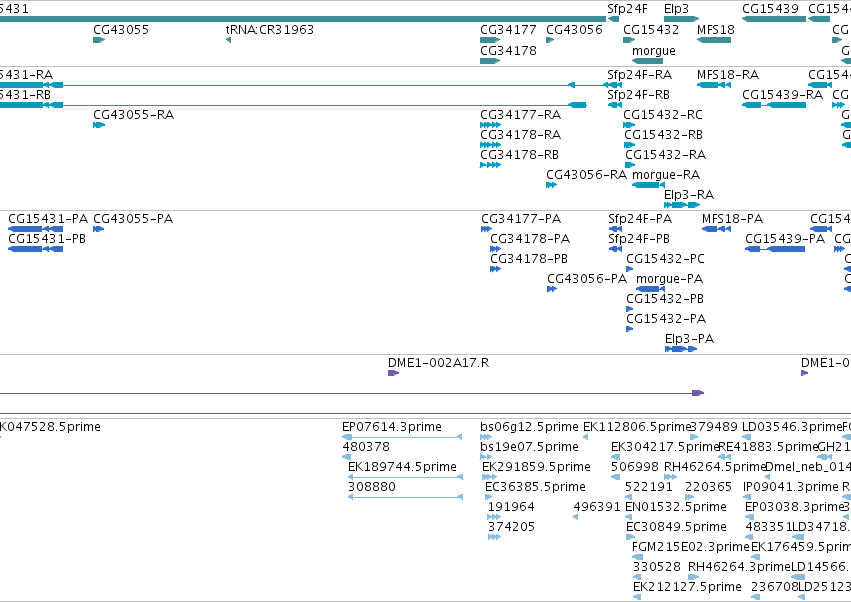The image size is (851, 602).
Task: Click the EP07614.3prime EST label
Action: [392, 427]
